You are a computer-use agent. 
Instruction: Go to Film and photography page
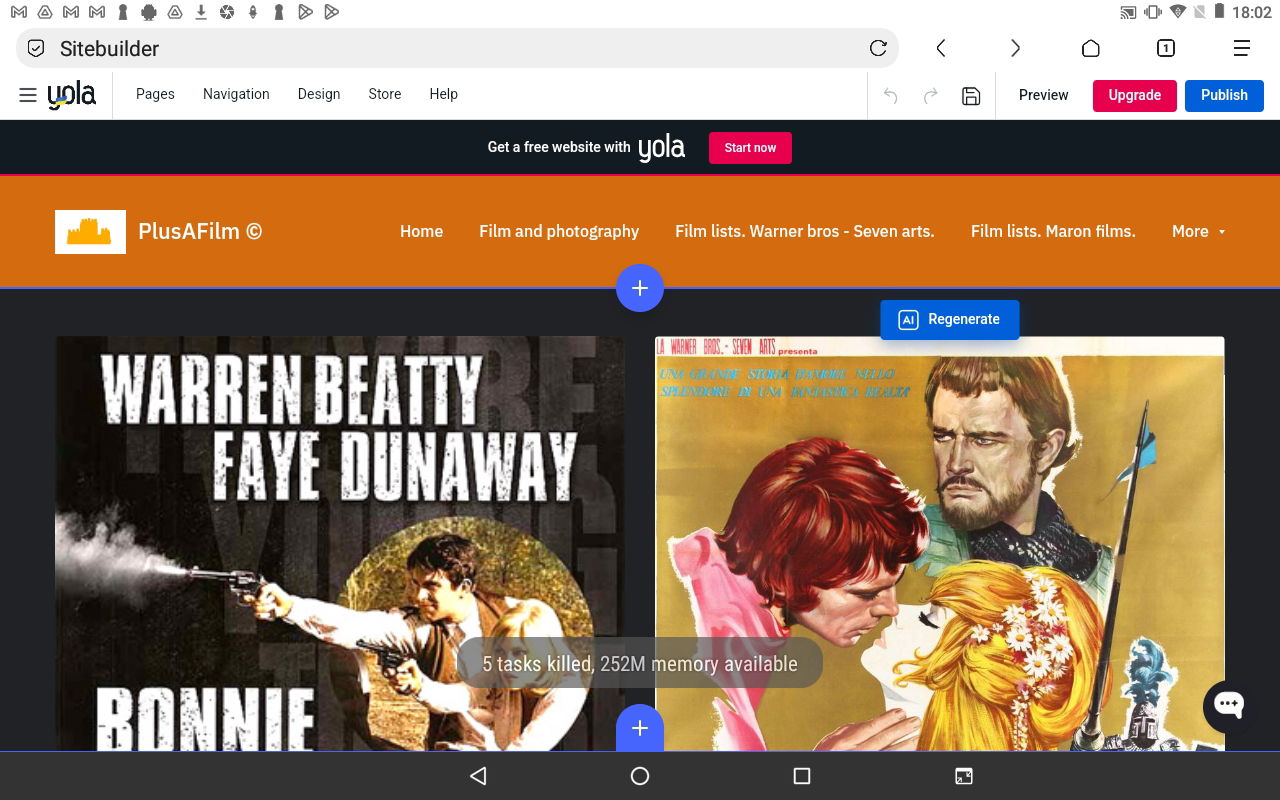coord(559,231)
